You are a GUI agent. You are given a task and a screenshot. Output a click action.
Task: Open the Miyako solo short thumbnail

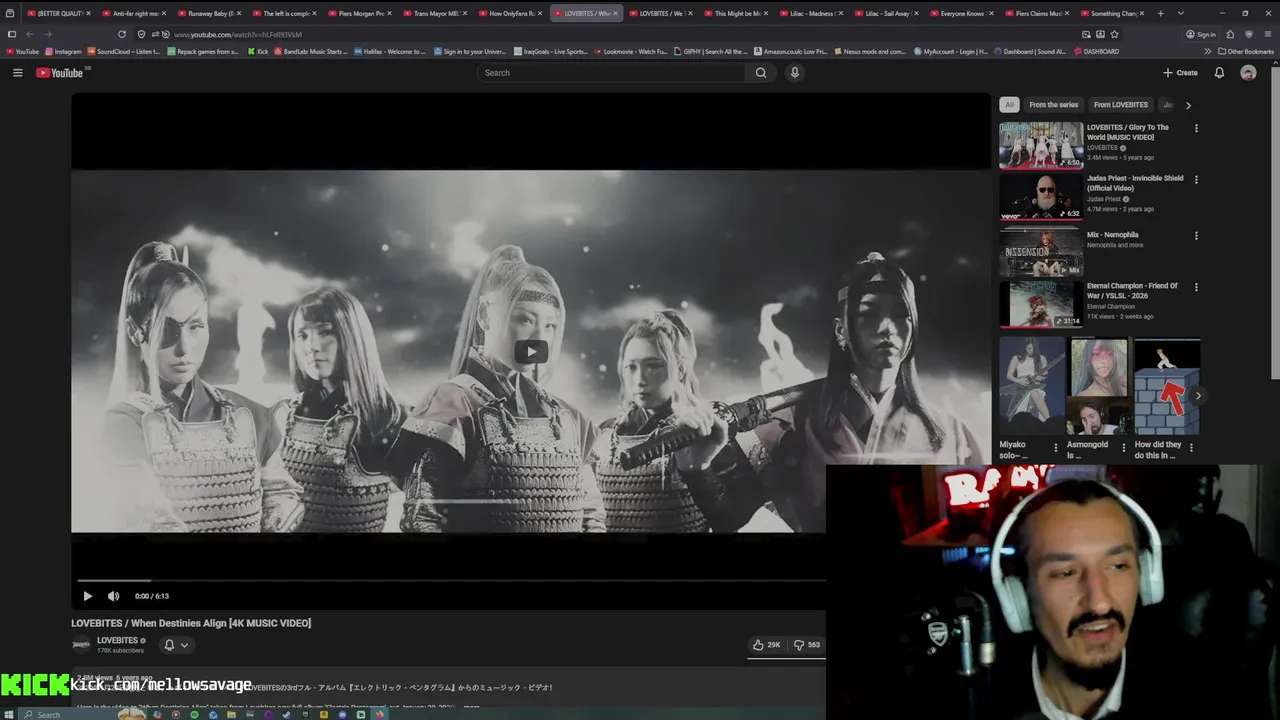tap(1032, 385)
